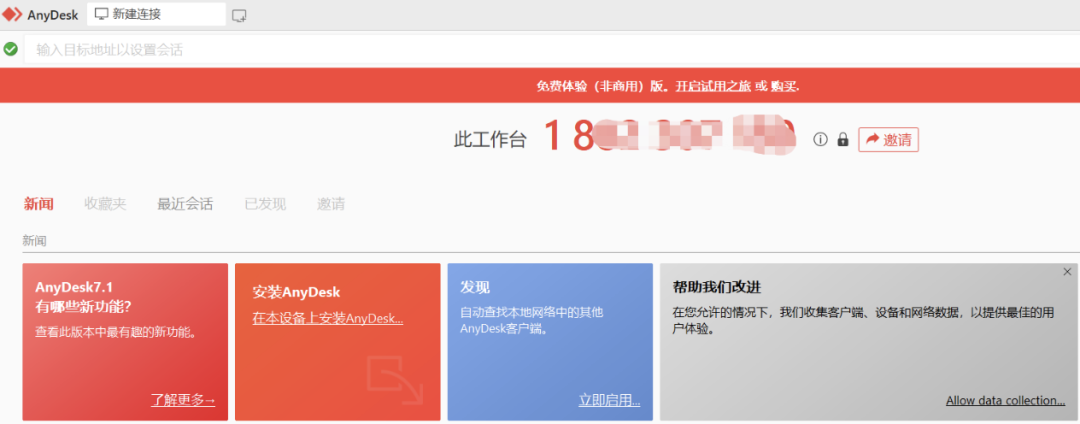This screenshot has width=1080, height=424.
Task: Click the 帮助我们改进 heading
Action: (716, 287)
